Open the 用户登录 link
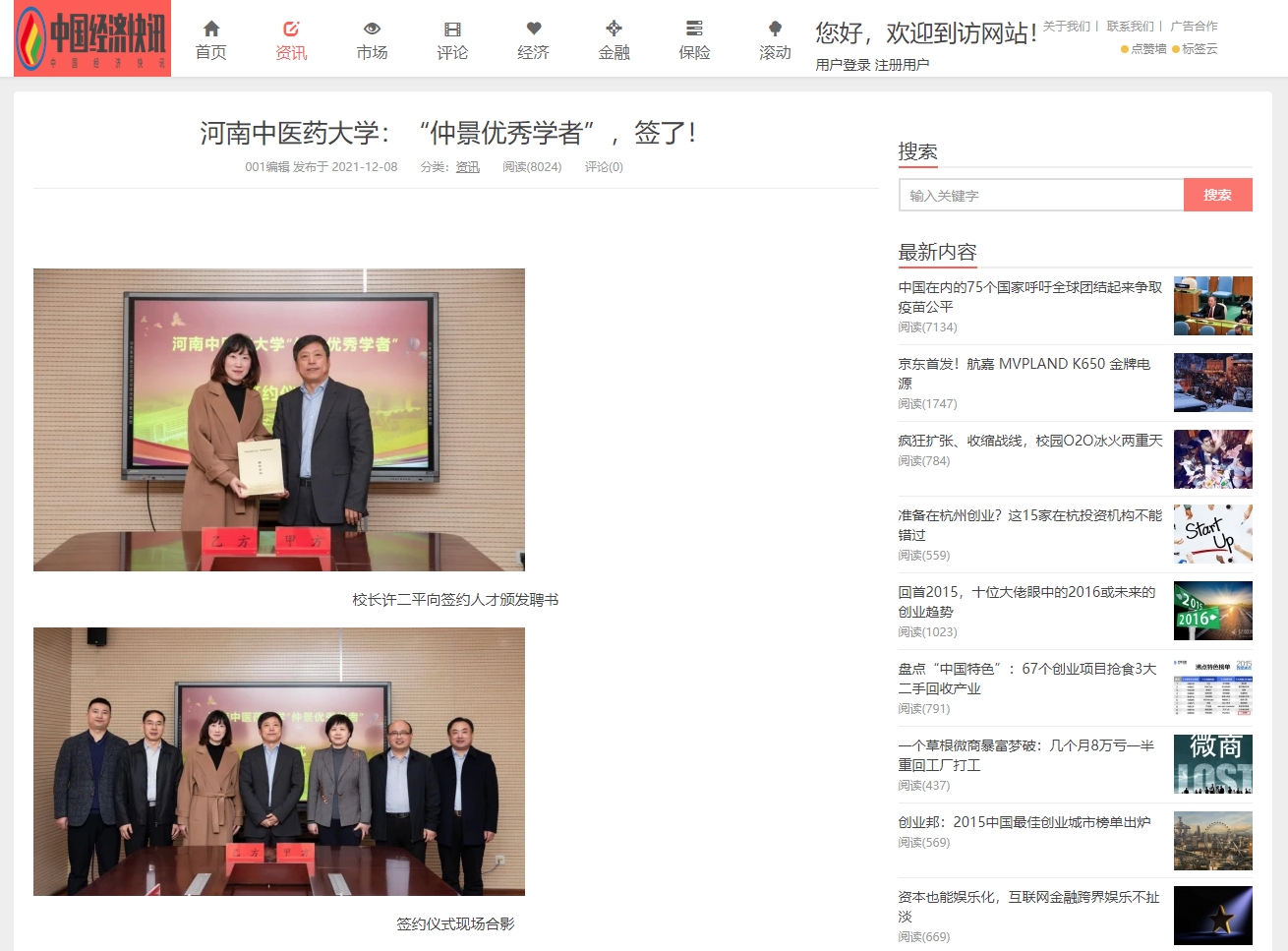The width and height of the screenshot is (1288, 951). 843,65
